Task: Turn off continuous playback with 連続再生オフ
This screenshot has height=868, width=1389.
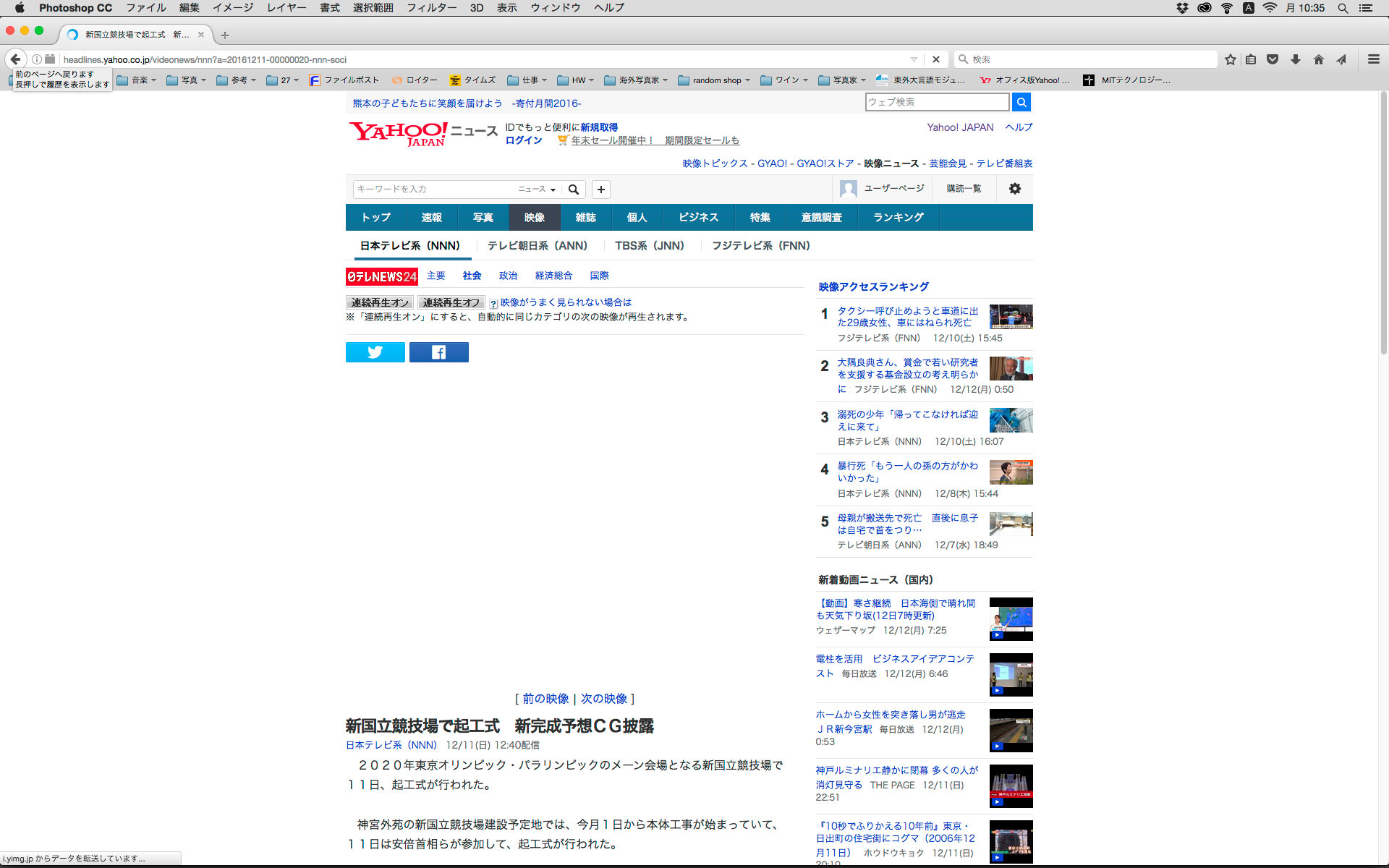Action: pos(451,302)
